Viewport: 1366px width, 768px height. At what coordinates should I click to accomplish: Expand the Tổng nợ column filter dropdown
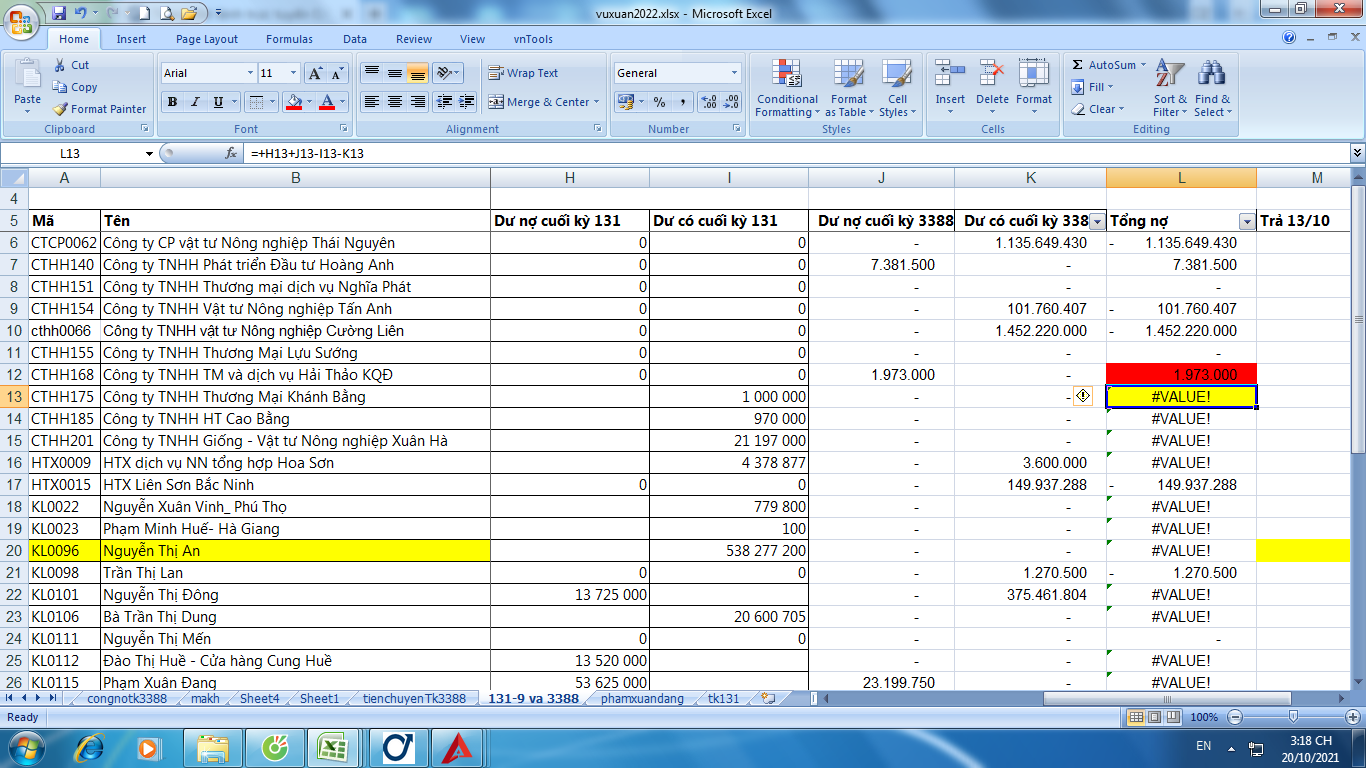[x=1246, y=221]
